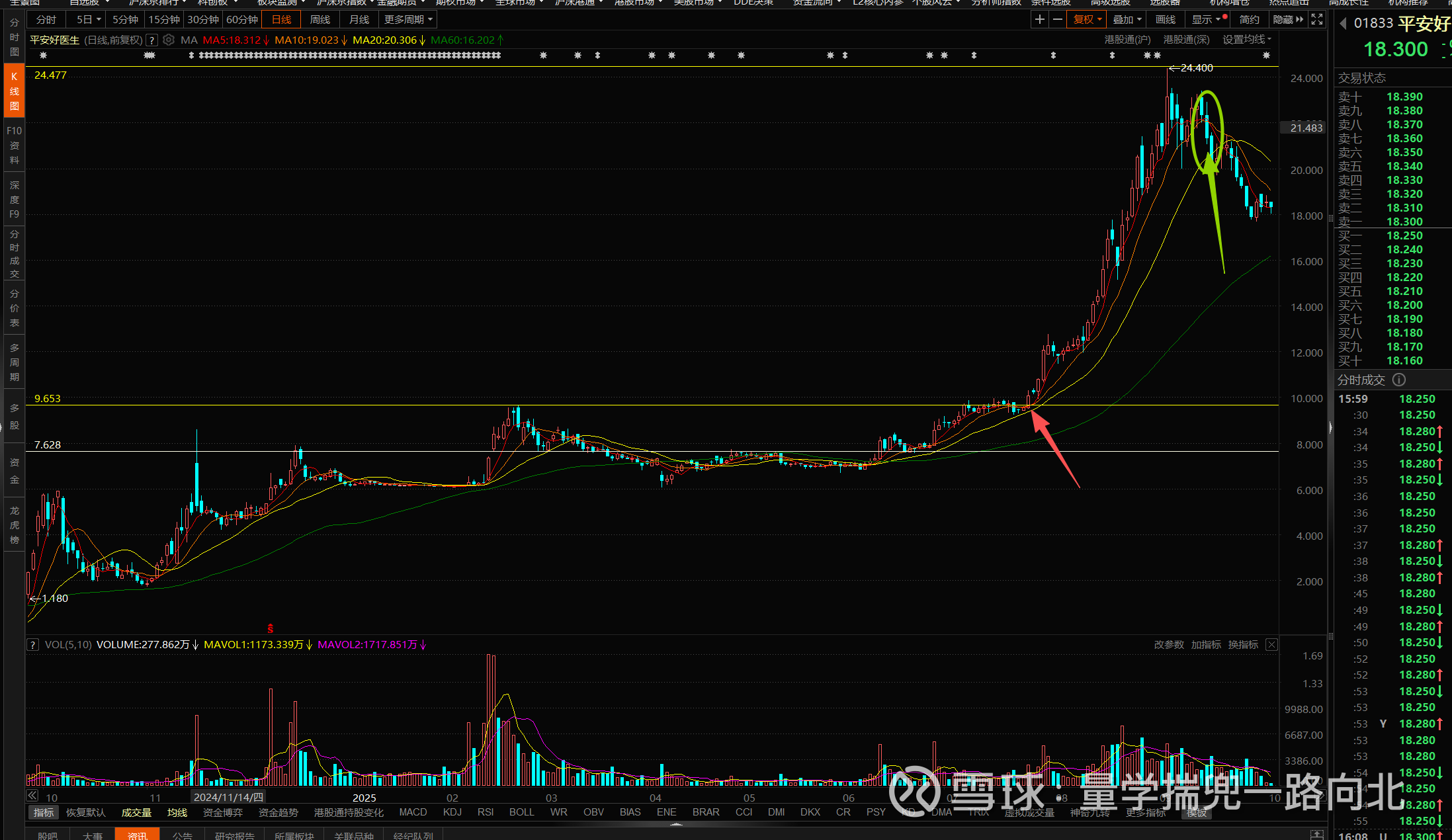Expand the 复权 dropdown

pos(1088,19)
